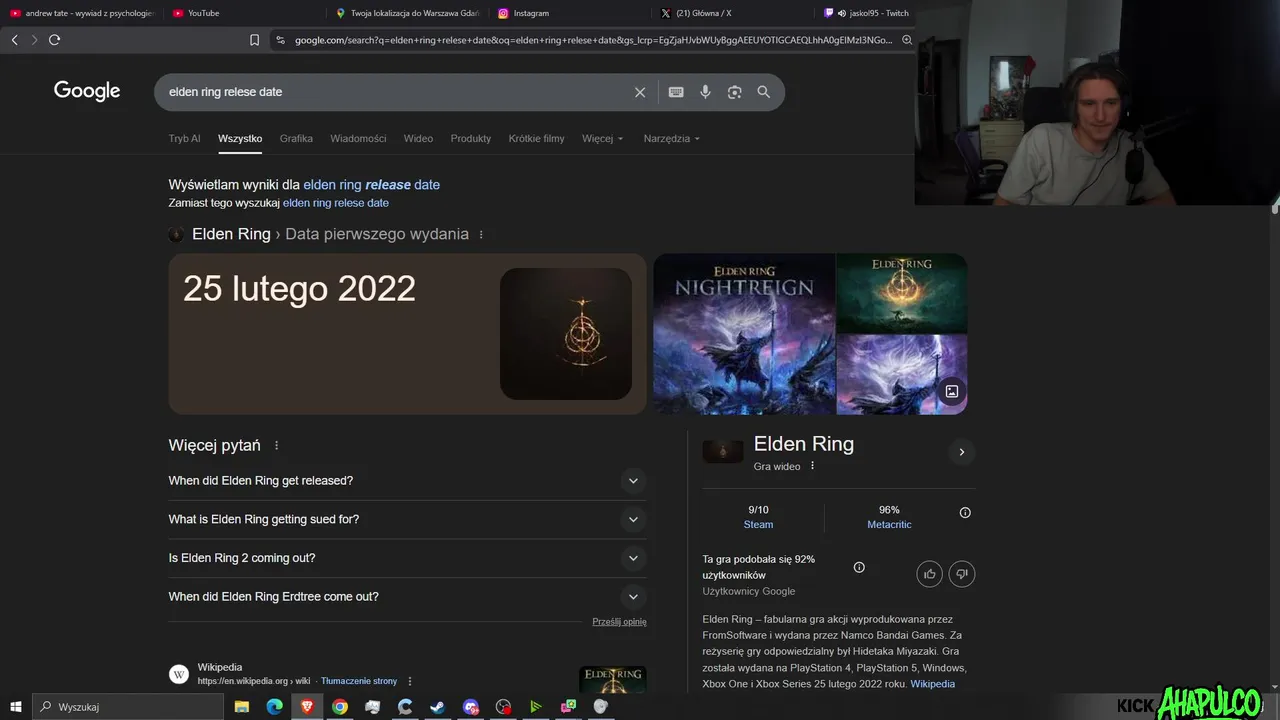This screenshot has width=1280, height=720.
Task: Click the zoom magnifier icon in address bar
Action: pyautogui.click(x=907, y=40)
